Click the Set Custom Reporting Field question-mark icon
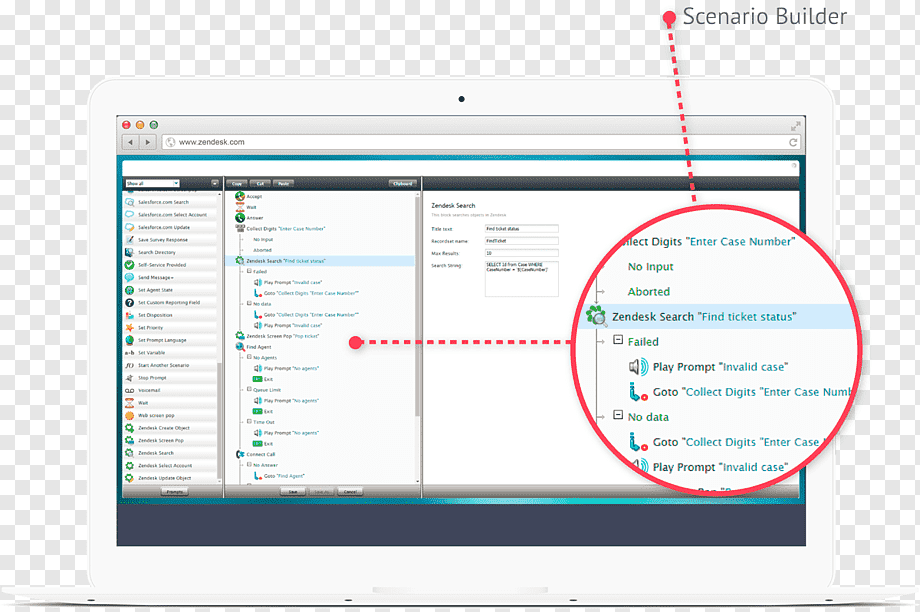The image size is (920, 612). tap(129, 302)
